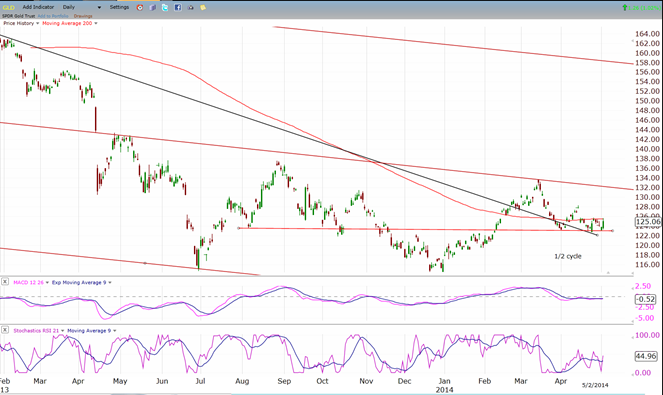Click the red lifebuoy help icon
663x395 pixels.
tap(140, 8)
